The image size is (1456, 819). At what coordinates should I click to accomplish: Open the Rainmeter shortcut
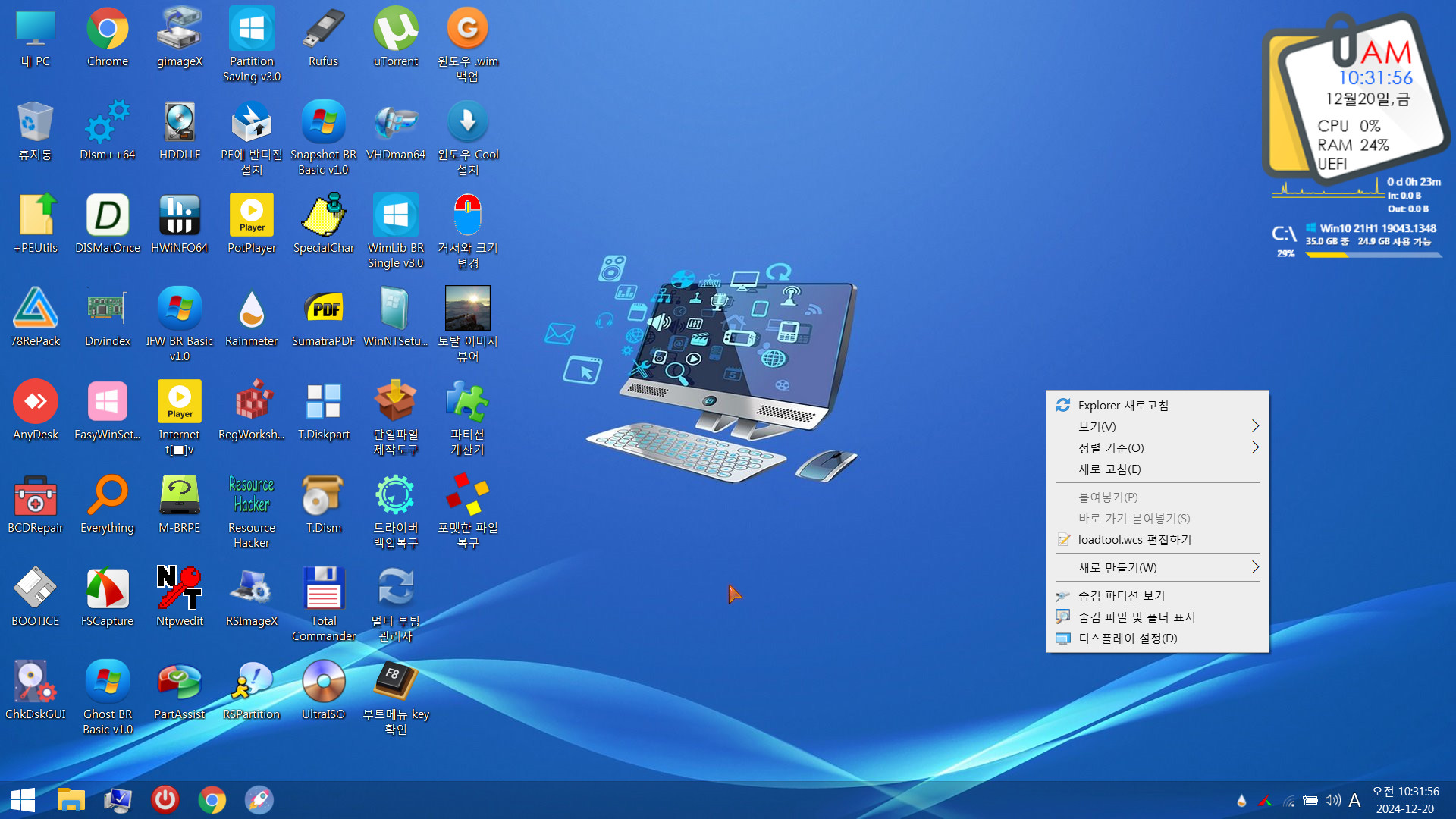click(252, 317)
